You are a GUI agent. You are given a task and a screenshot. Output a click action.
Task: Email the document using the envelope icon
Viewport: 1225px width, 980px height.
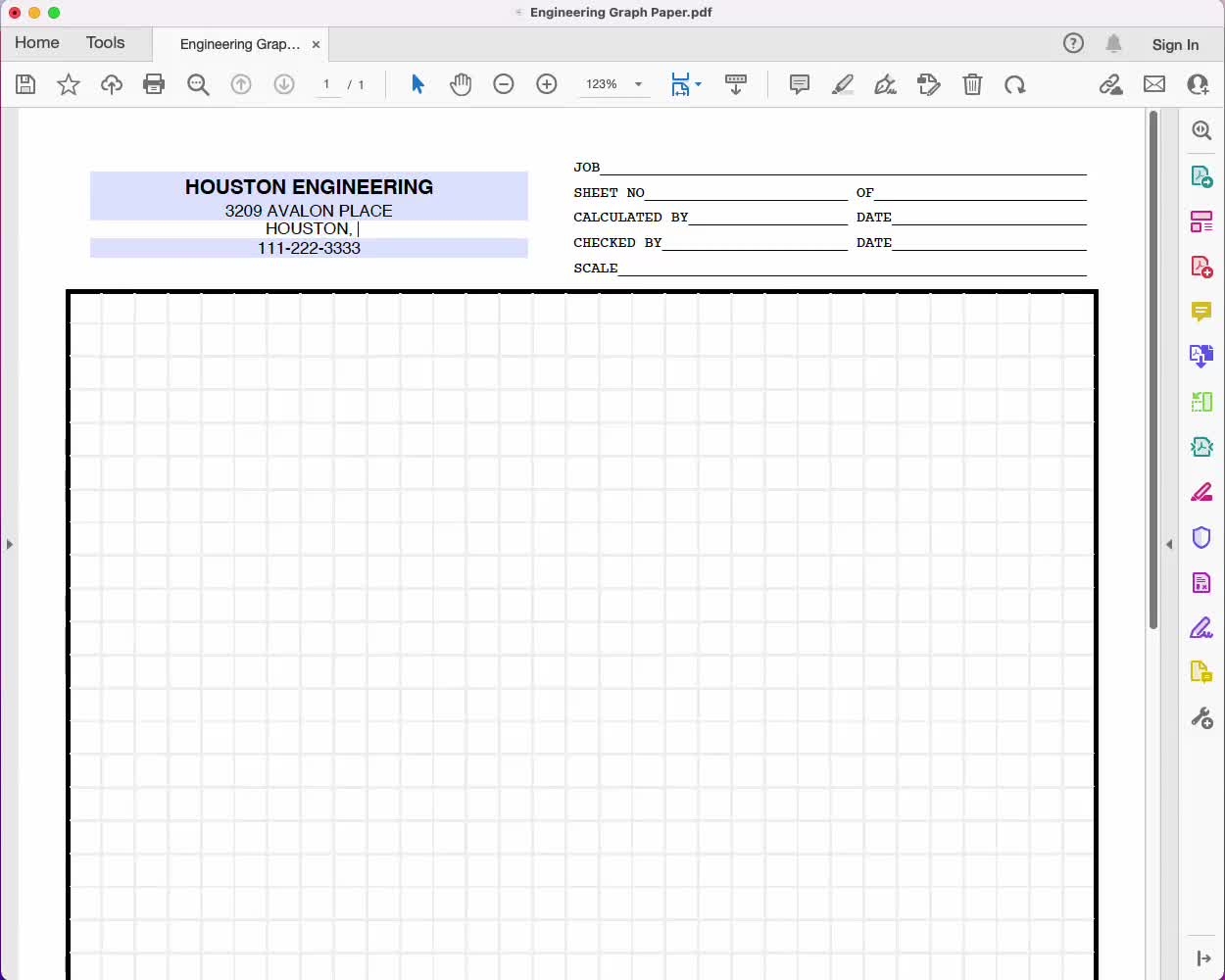(1154, 84)
